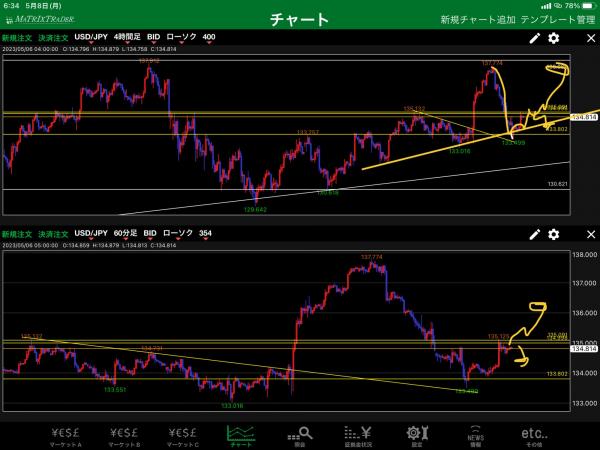The width and height of the screenshot is (600, 450).
Task: Close the 60分足 chart panel
Action: pos(591,234)
